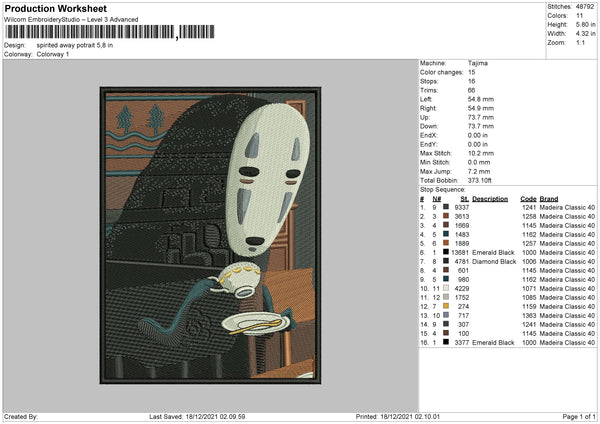The image size is (600, 424).
Task: Click "Madeira Classic 40" in stop row 8
Action: coord(567,271)
